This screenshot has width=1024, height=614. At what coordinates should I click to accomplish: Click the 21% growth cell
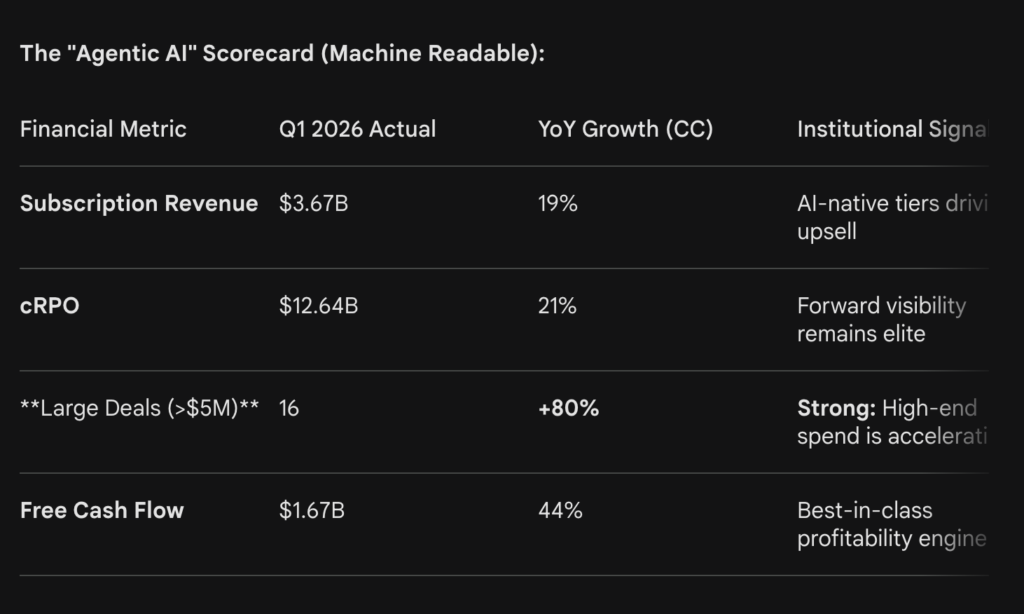click(x=557, y=306)
